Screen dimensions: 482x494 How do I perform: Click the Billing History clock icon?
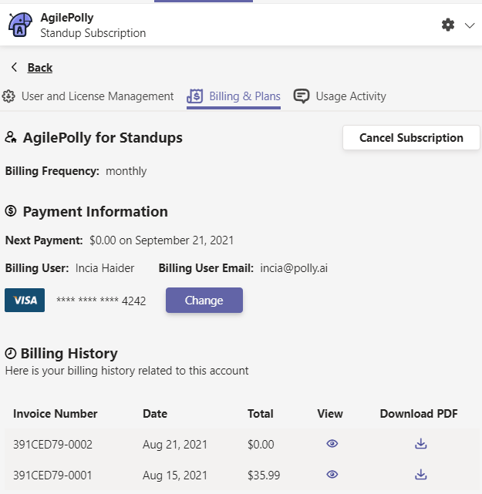pyautogui.click(x=11, y=354)
